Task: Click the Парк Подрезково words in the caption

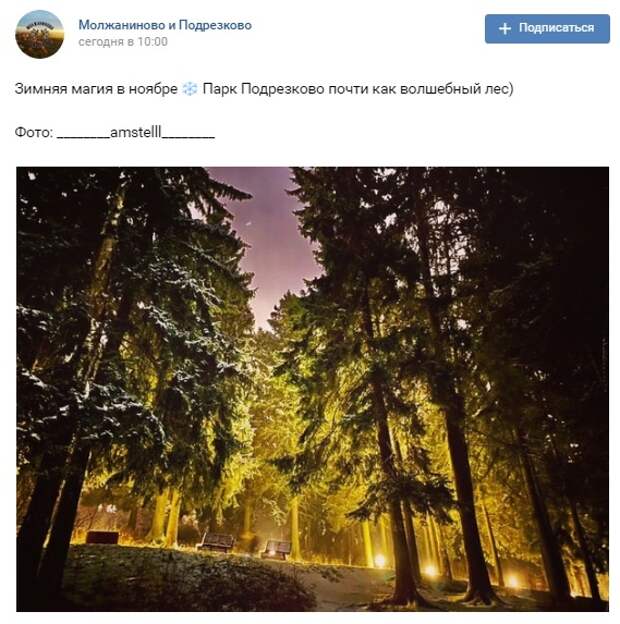Action: [x=263, y=88]
